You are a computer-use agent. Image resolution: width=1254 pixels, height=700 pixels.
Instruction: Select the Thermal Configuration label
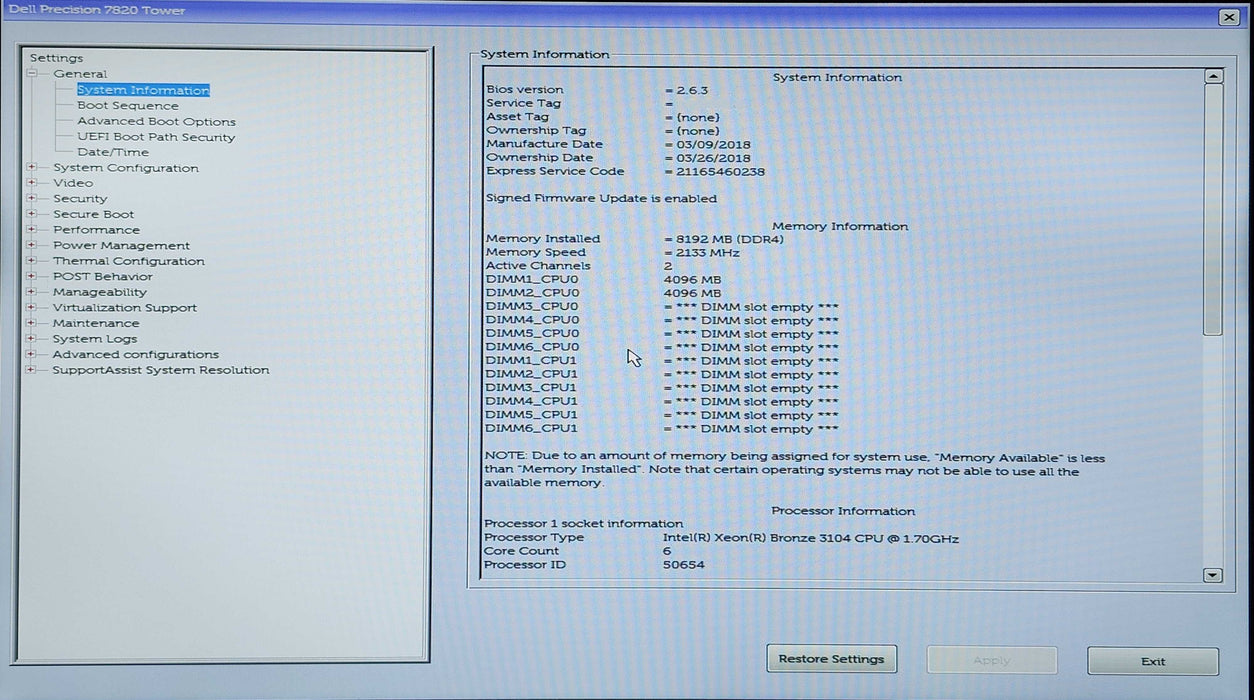click(129, 261)
